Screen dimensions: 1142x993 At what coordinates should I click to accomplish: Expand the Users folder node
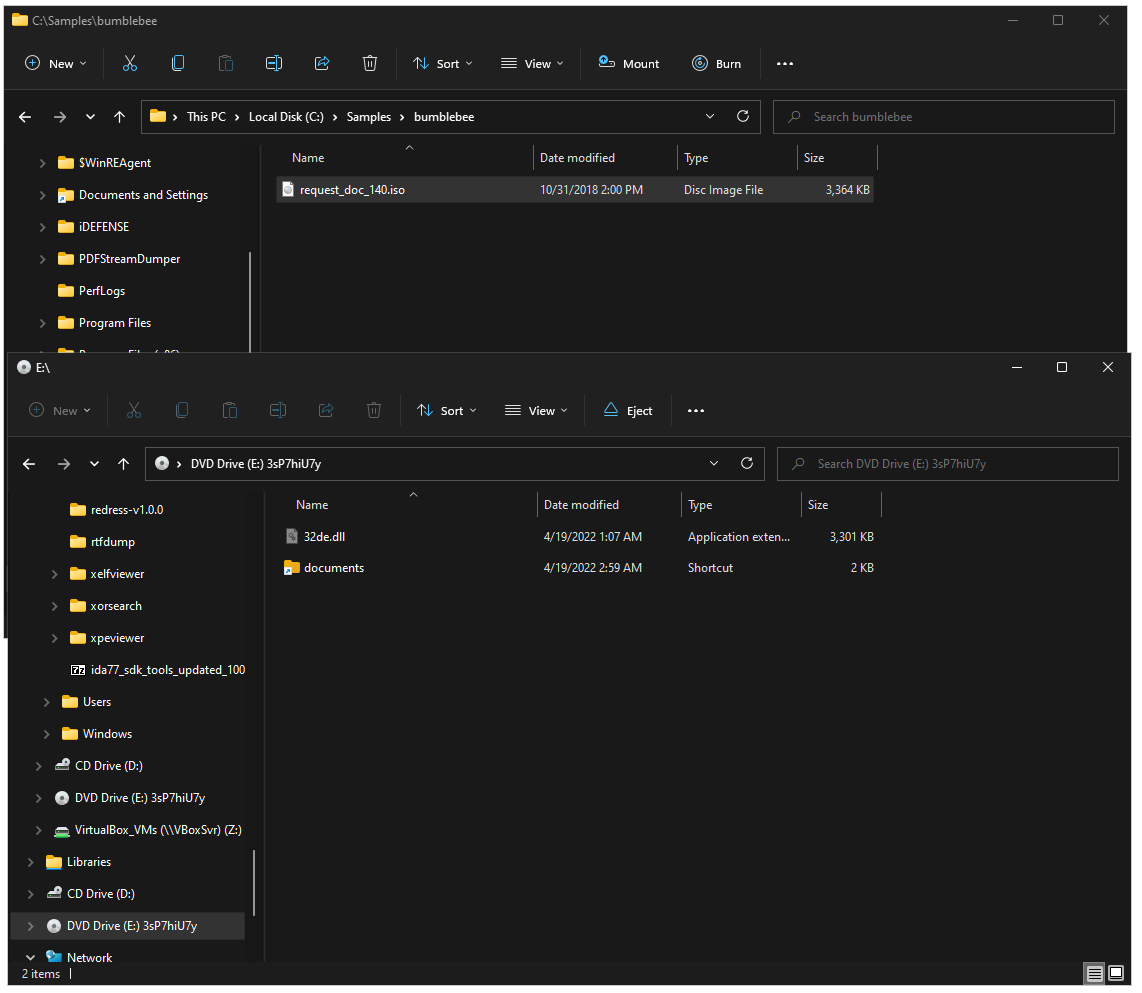47,702
